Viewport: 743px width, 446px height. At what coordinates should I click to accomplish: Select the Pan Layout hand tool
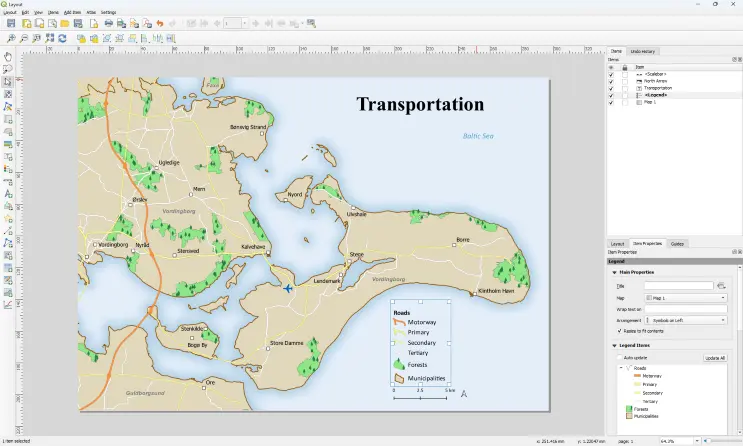pos(8,57)
